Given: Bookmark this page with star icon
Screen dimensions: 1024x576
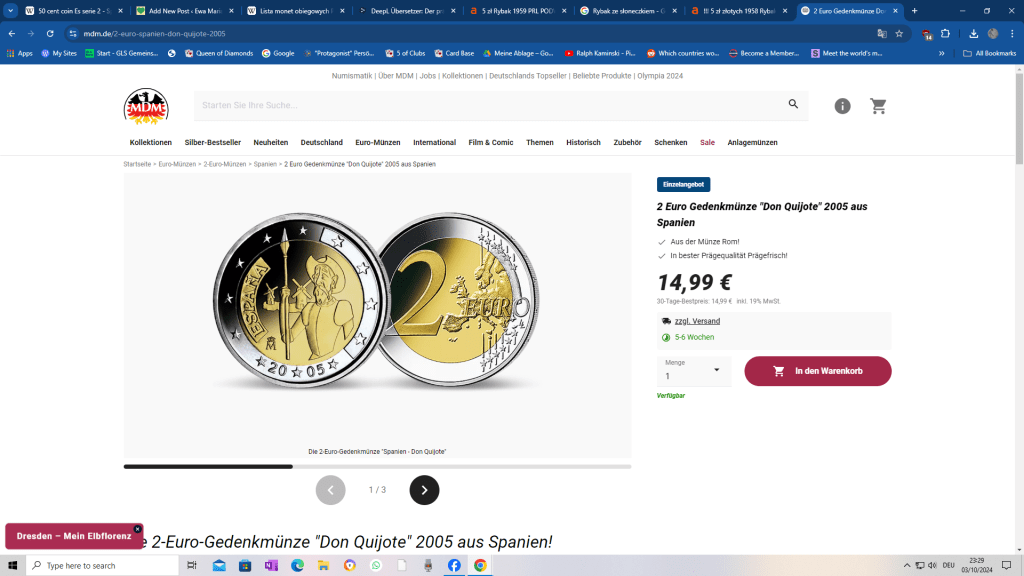Looking at the screenshot, I should tap(899, 33).
